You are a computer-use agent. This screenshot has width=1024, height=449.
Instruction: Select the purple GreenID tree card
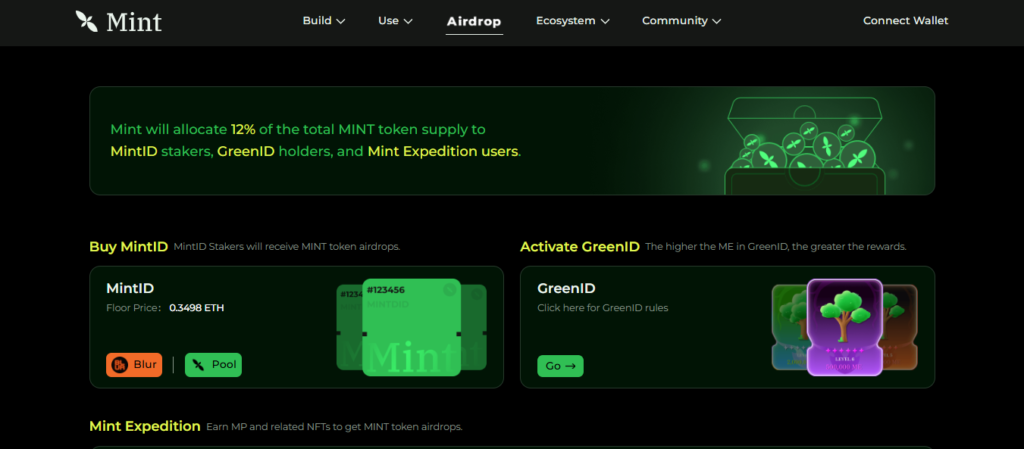tap(844, 326)
